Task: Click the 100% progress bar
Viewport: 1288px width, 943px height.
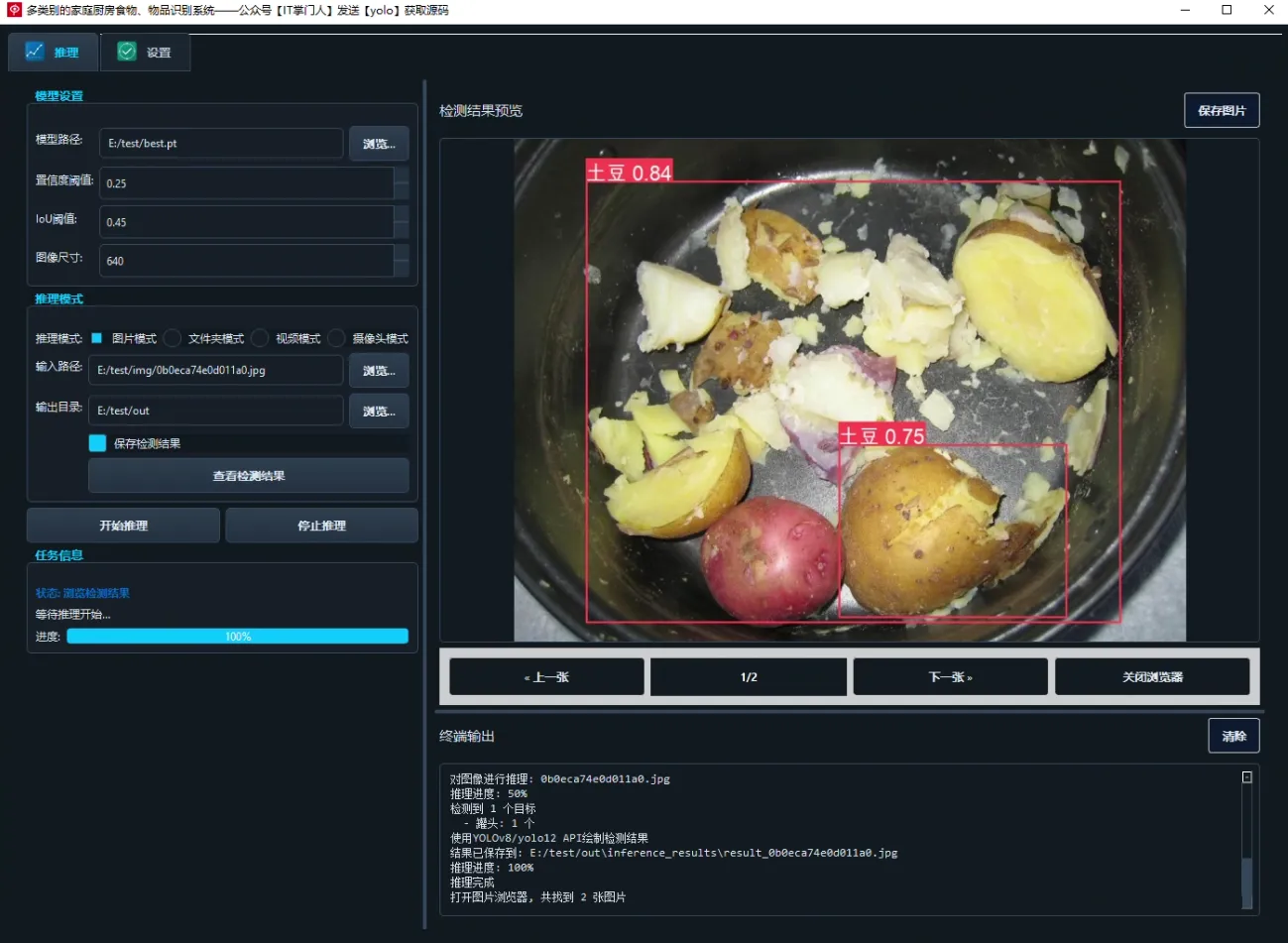Action: [x=238, y=637]
